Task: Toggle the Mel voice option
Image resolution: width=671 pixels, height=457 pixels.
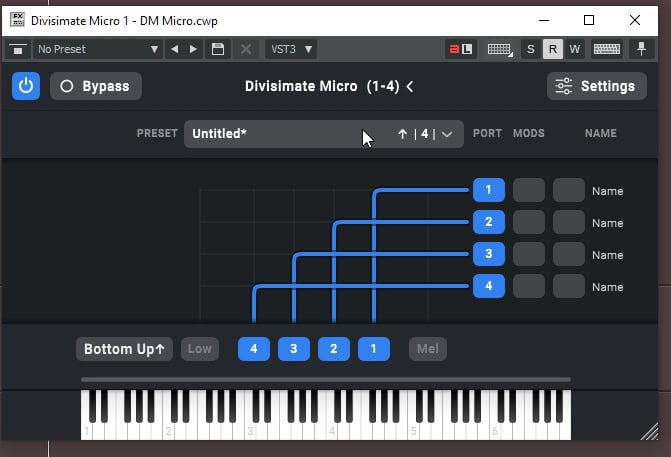Action: pyautogui.click(x=428, y=349)
